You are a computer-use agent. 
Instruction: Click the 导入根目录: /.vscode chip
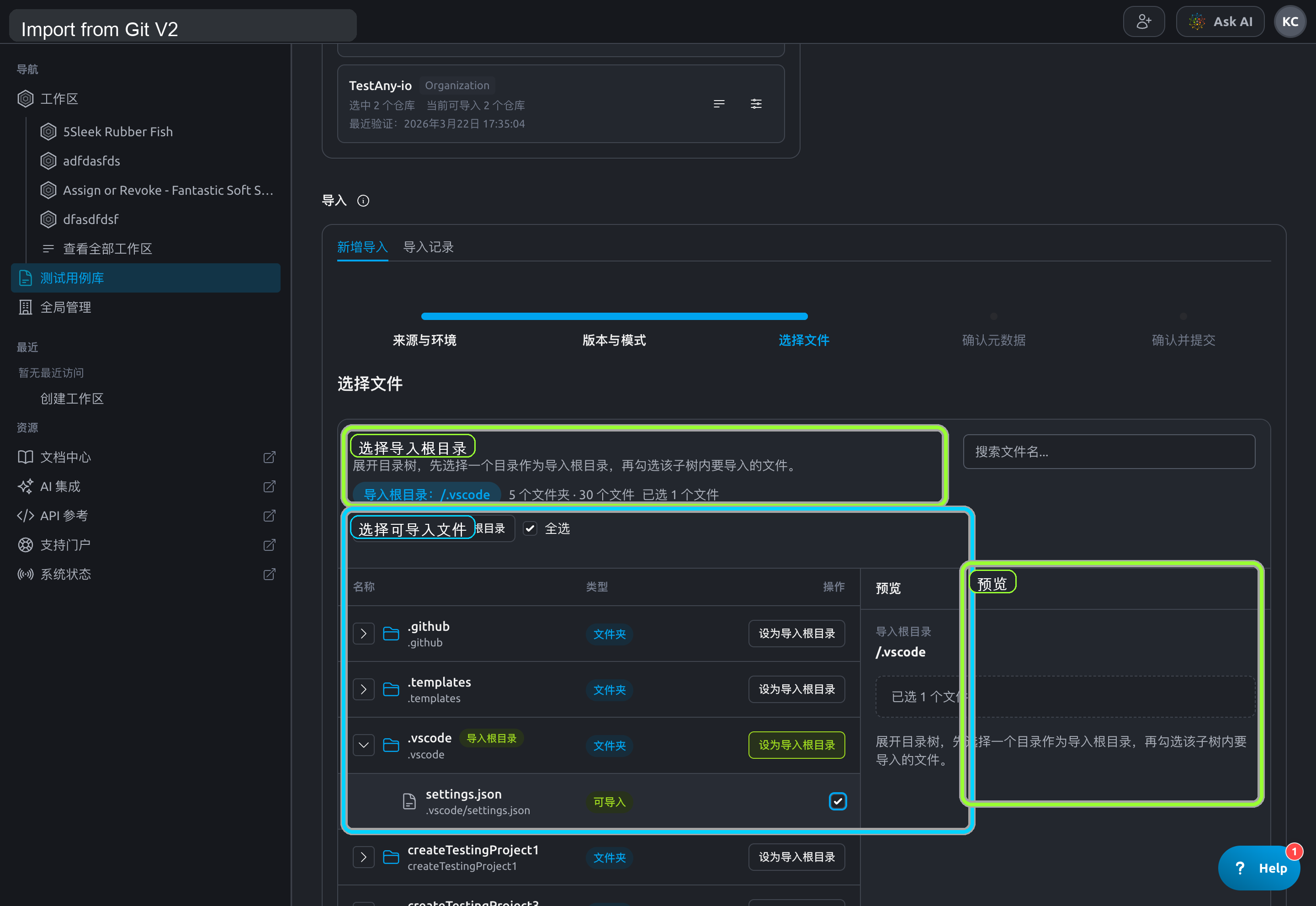pos(427,495)
